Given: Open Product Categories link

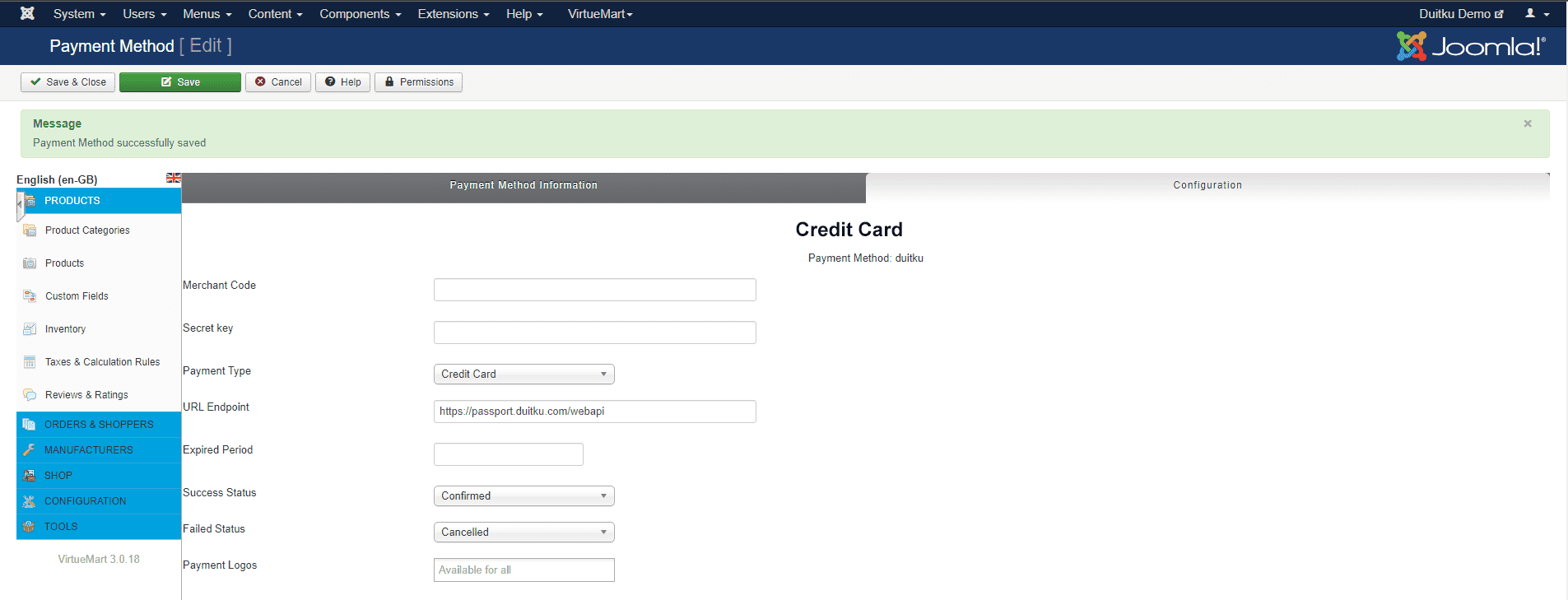Looking at the screenshot, I should 87,230.
